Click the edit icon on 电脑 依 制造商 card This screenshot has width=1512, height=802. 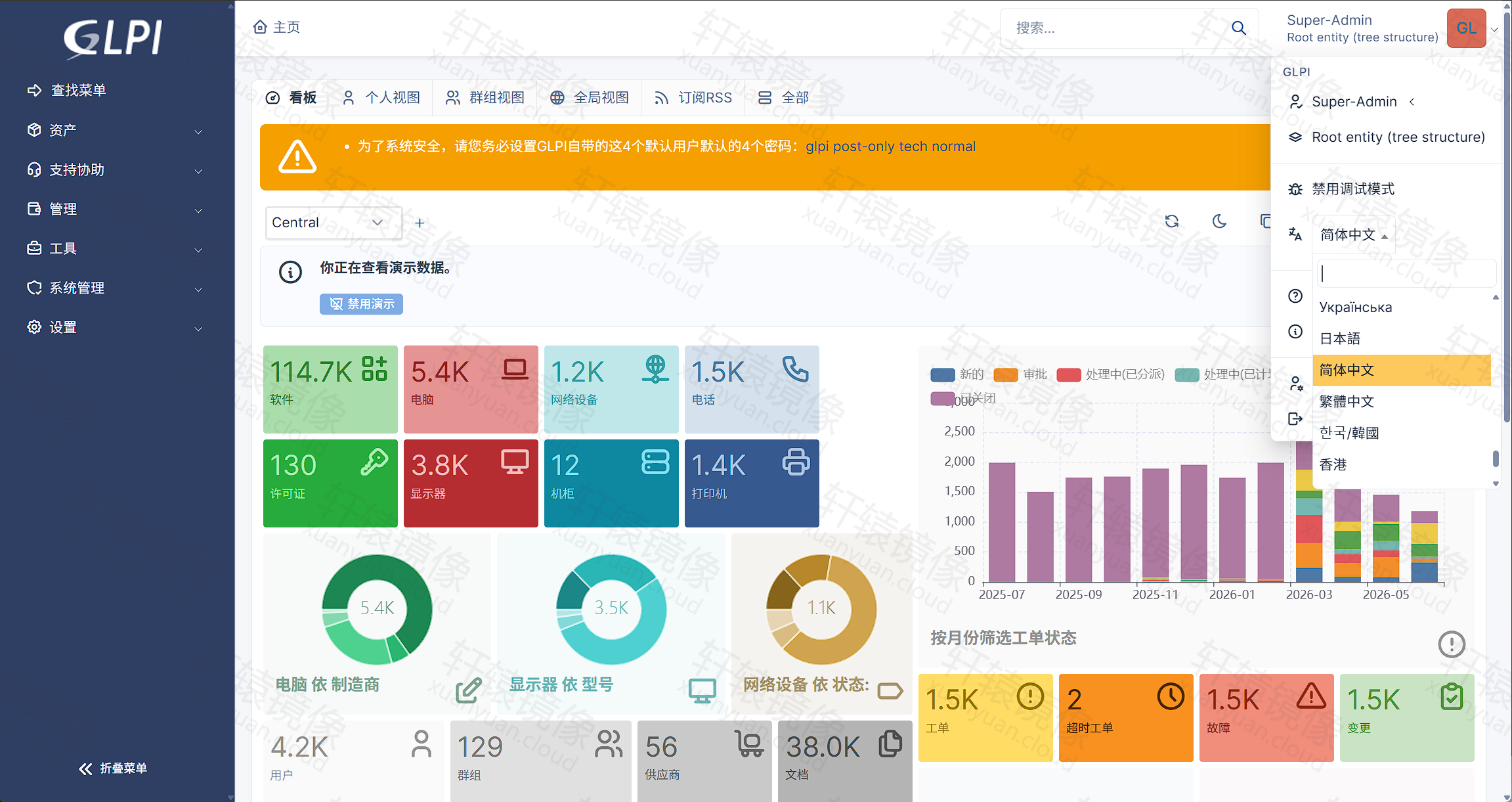[469, 690]
